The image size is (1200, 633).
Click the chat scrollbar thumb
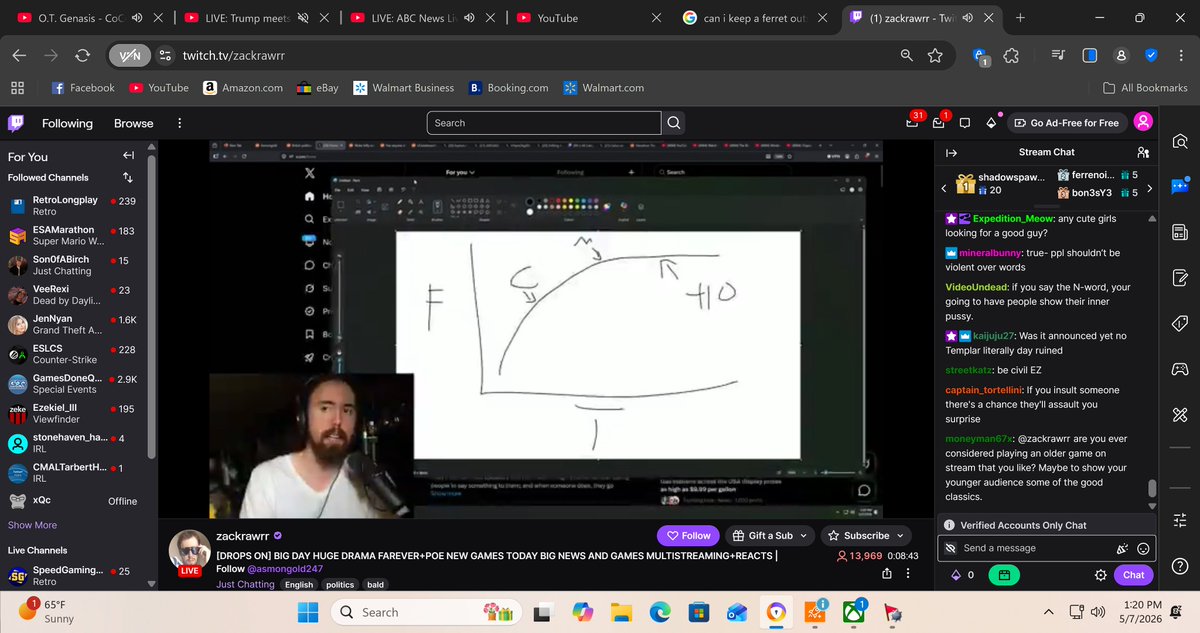[1151, 488]
